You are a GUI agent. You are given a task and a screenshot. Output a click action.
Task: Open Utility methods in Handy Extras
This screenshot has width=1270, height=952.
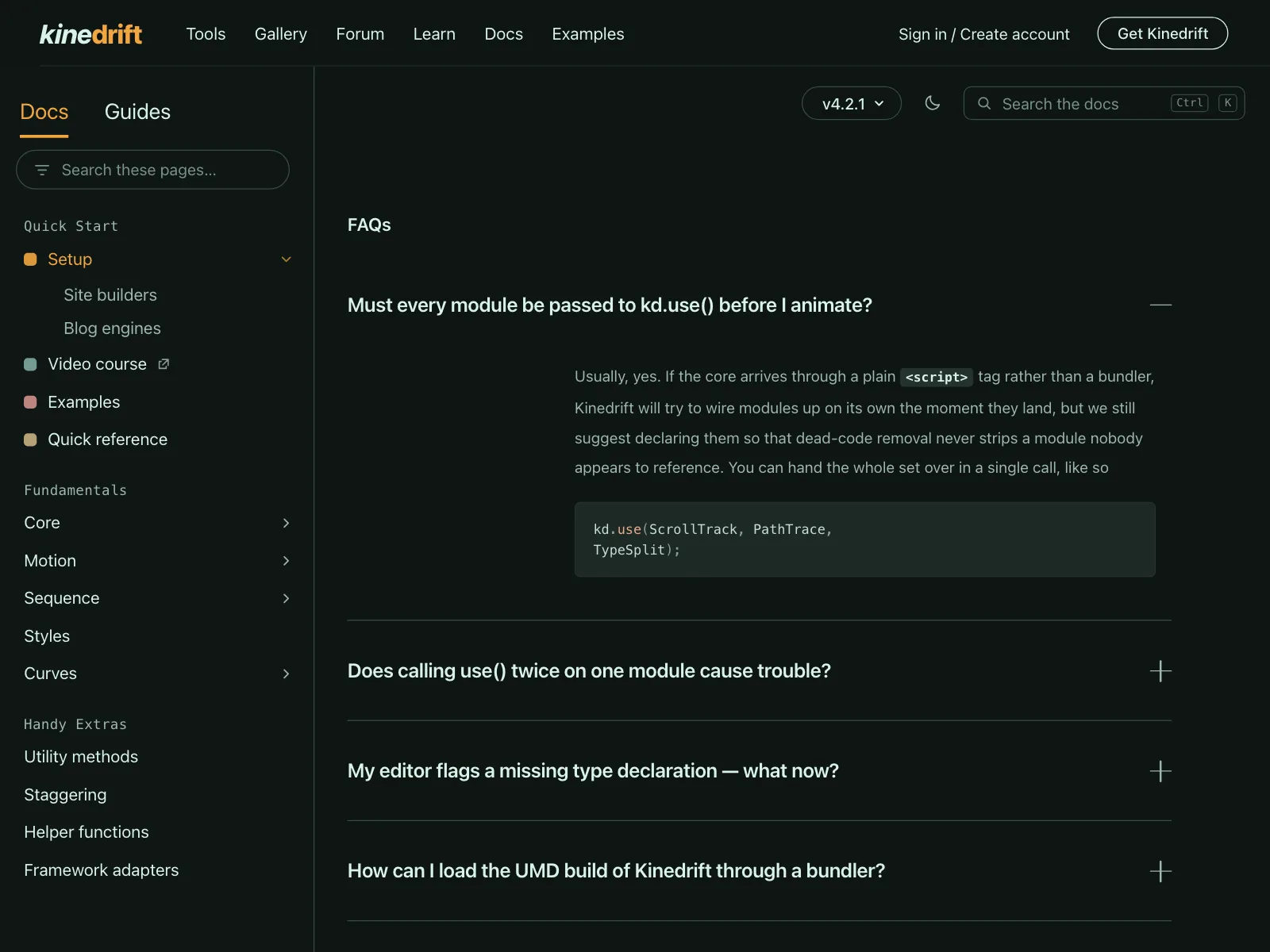point(81,757)
